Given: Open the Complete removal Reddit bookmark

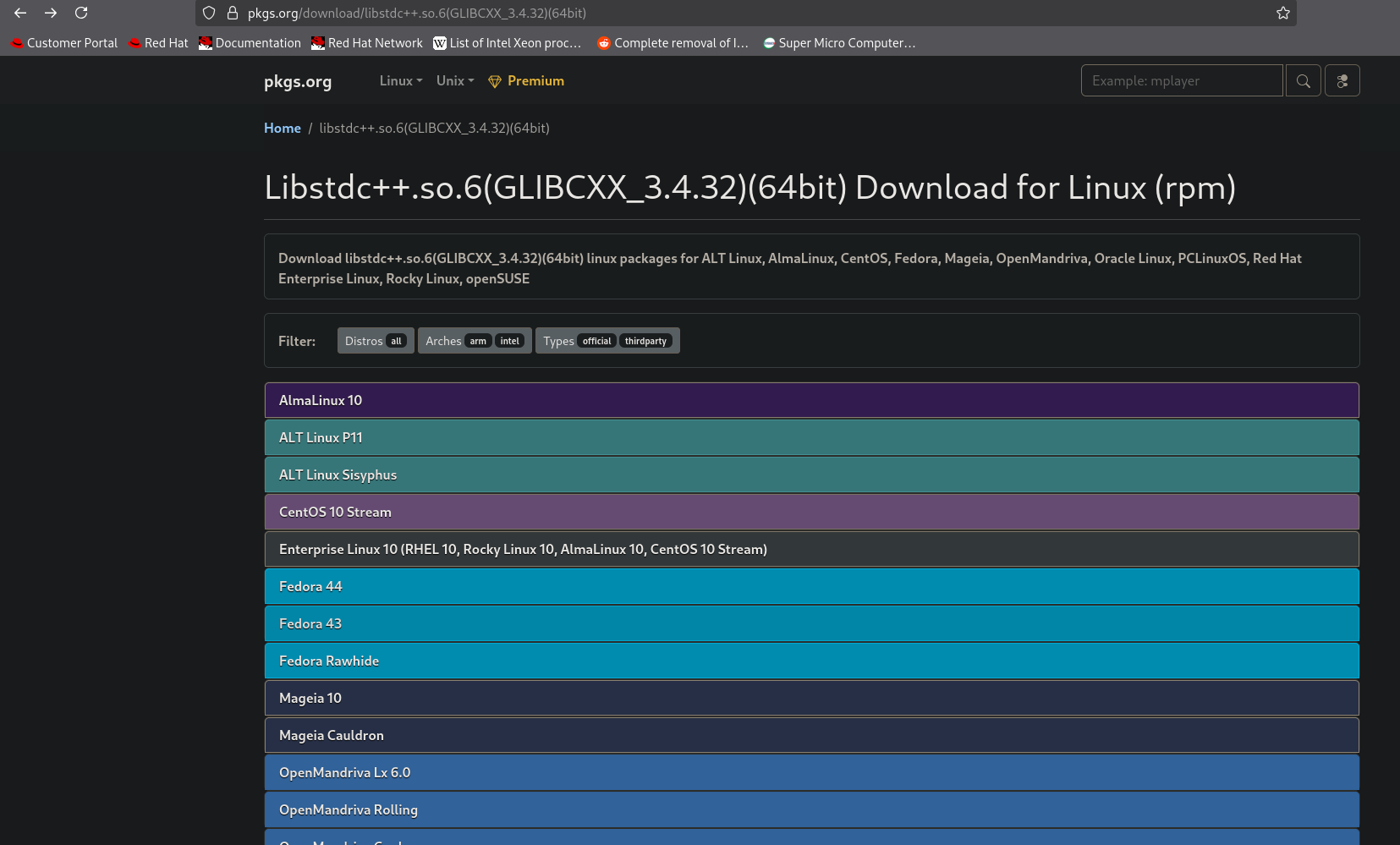Looking at the screenshot, I should coord(673,43).
